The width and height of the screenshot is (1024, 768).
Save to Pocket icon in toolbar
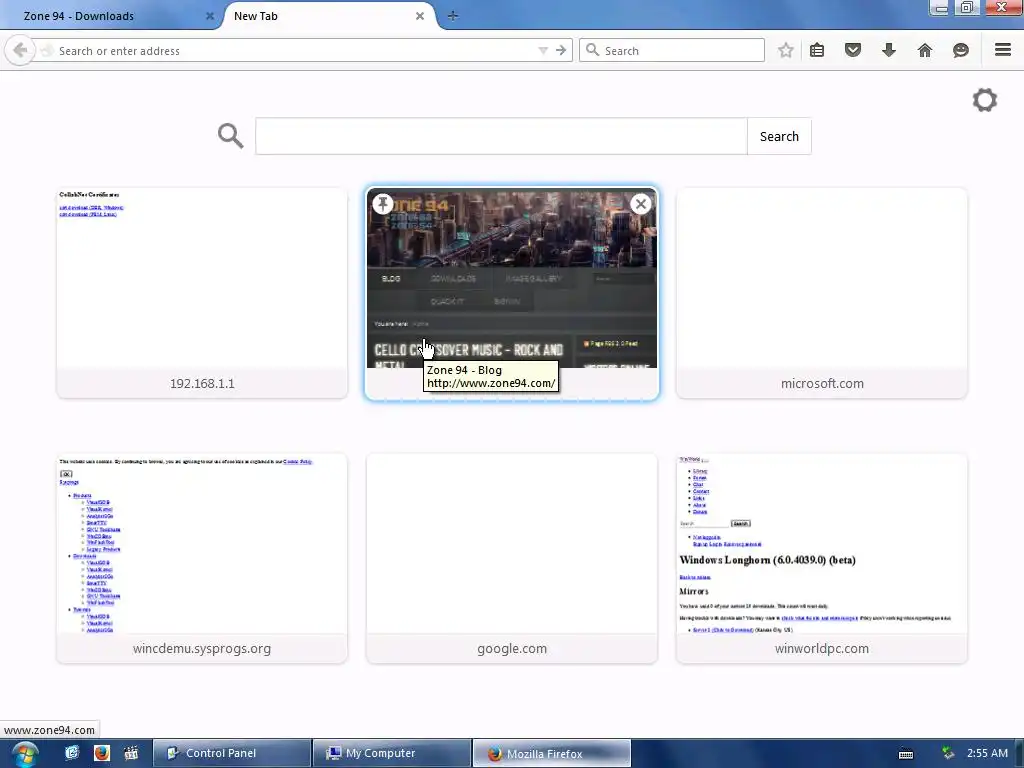853,50
